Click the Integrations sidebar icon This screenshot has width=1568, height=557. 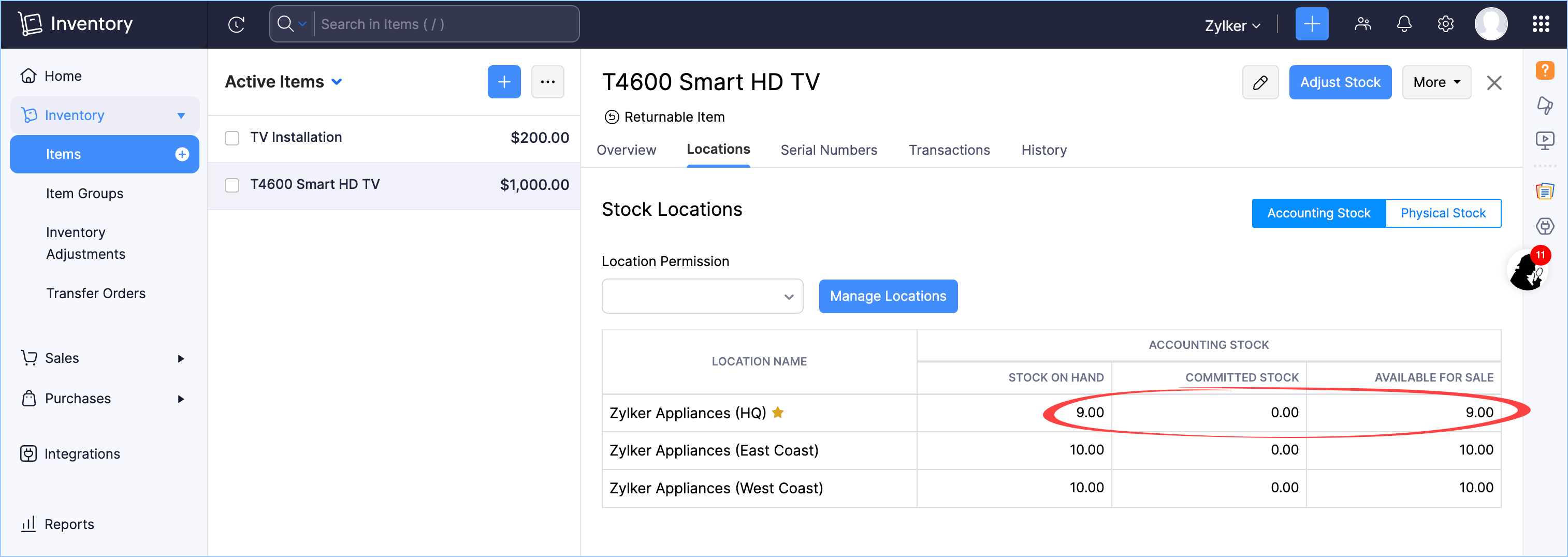28,453
